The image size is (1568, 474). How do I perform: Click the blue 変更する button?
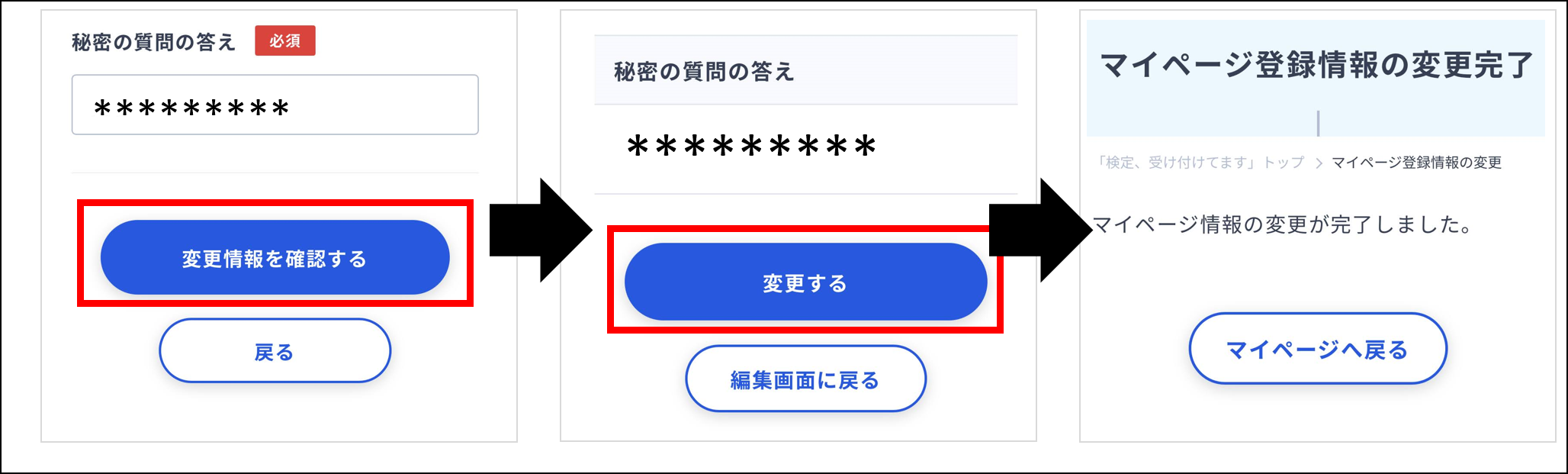805,282
